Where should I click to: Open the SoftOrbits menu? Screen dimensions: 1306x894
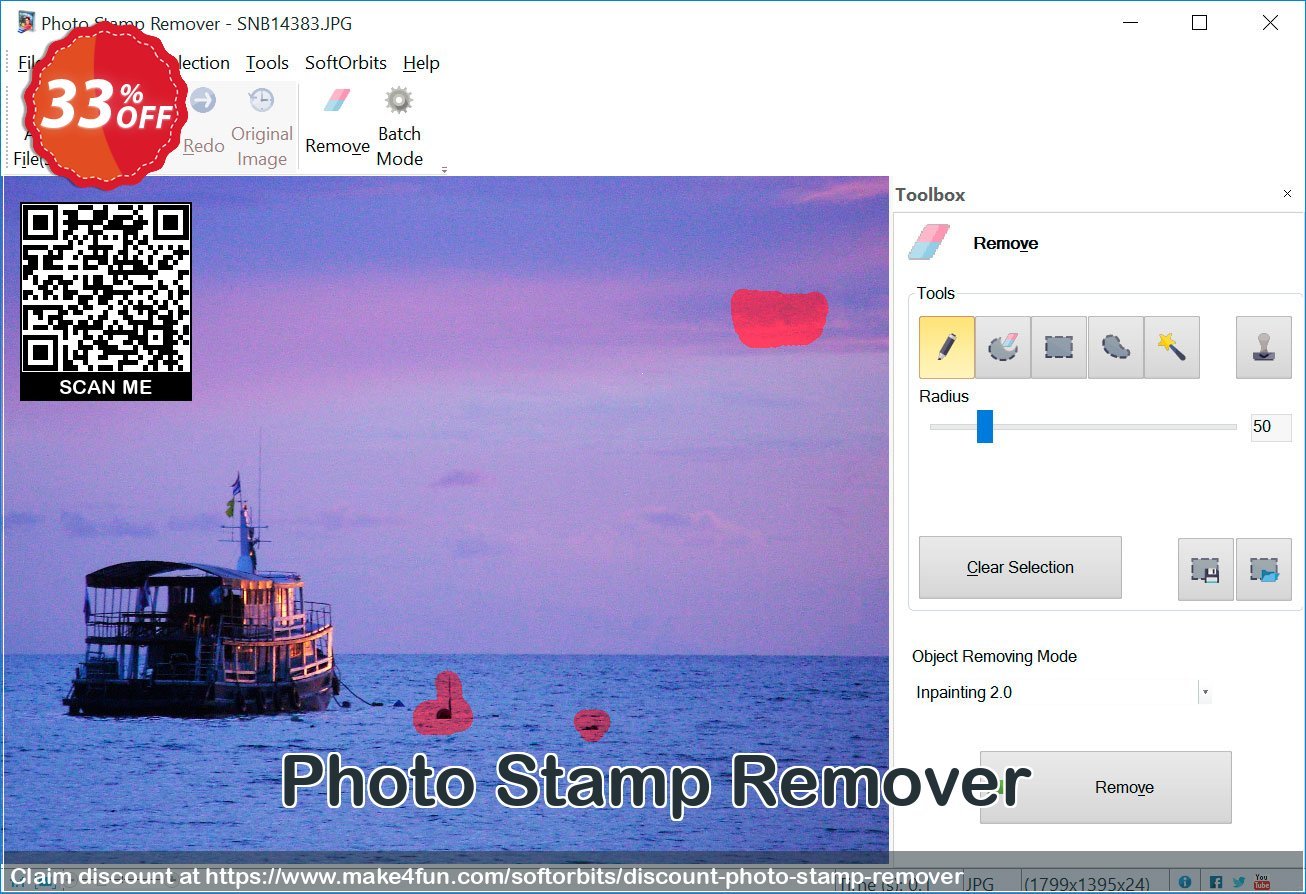point(345,63)
